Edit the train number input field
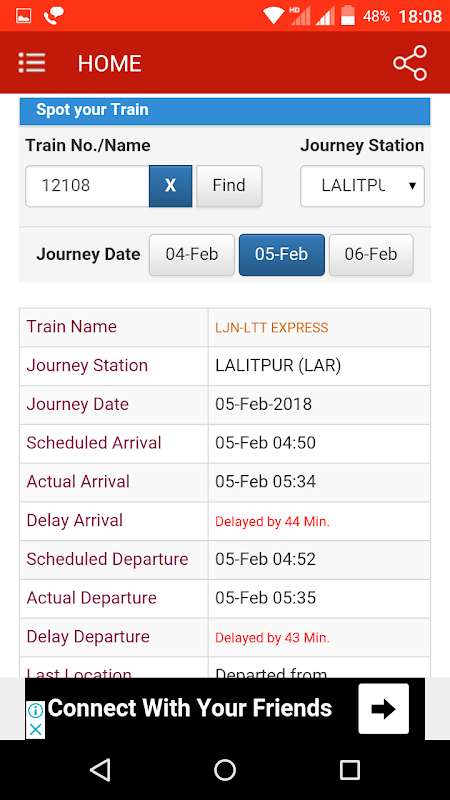This screenshot has height=800, width=450. [87, 186]
